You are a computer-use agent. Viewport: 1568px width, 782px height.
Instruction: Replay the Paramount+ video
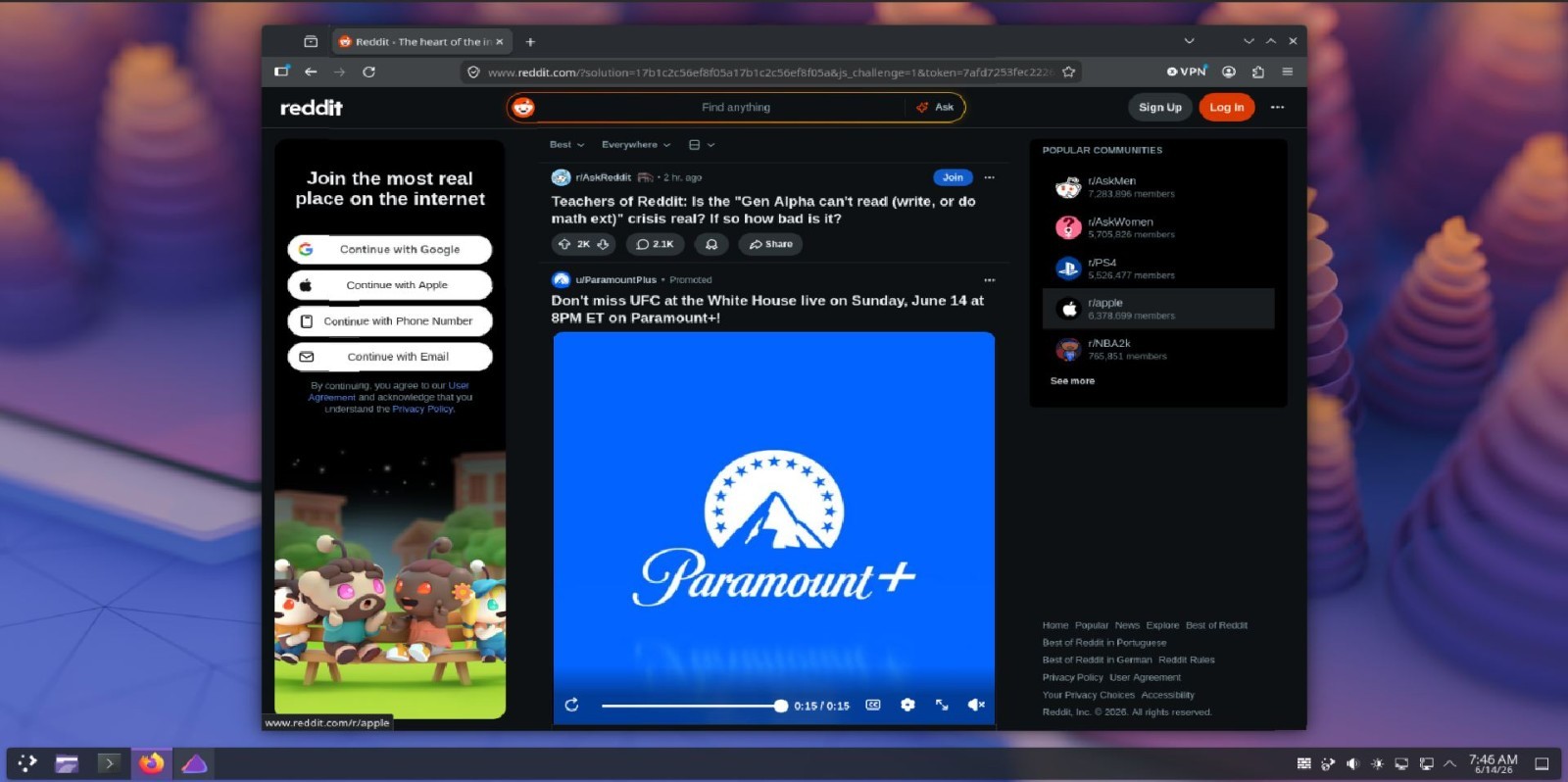click(572, 705)
